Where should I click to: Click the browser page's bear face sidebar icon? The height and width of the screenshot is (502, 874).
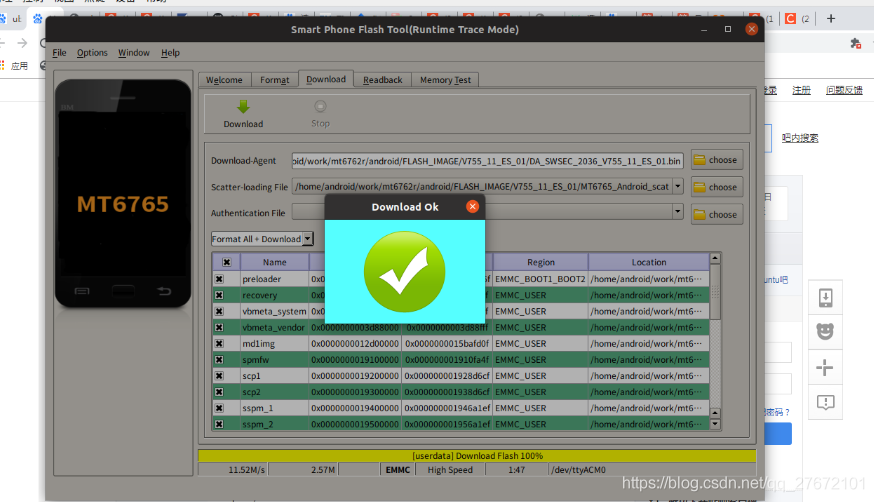click(x=825, y=332)
